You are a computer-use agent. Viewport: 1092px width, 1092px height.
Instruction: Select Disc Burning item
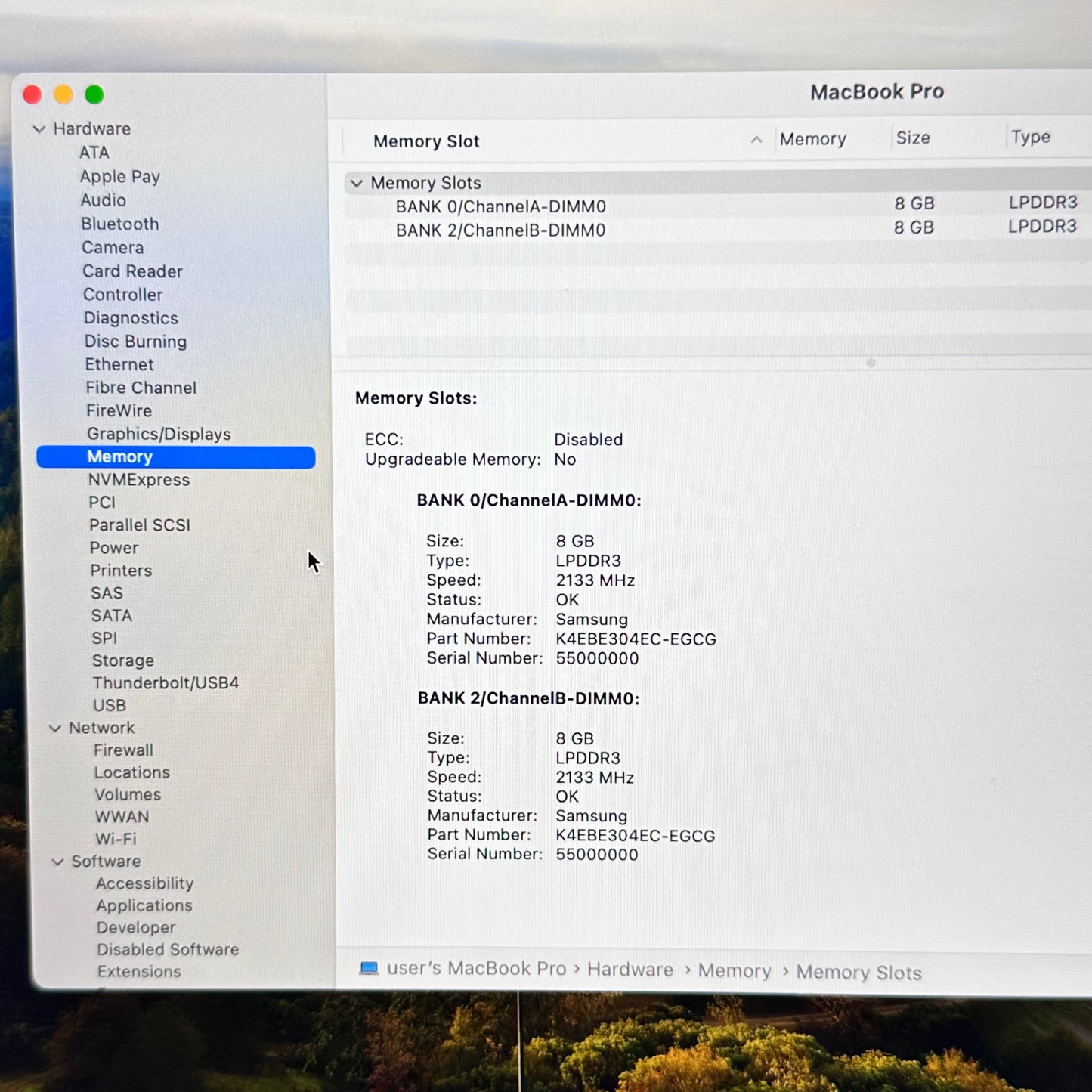point(135,342)
